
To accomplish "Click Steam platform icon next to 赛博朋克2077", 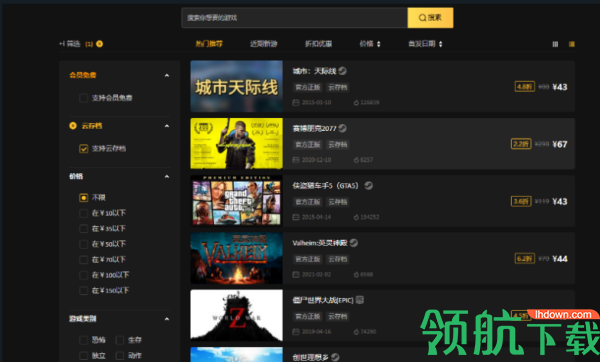I will 342,128.
